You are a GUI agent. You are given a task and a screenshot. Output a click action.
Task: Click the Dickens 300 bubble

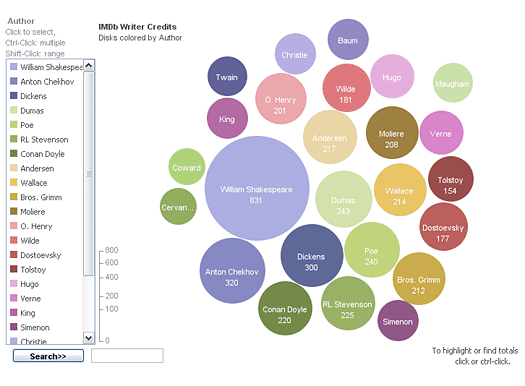point(312,255)
